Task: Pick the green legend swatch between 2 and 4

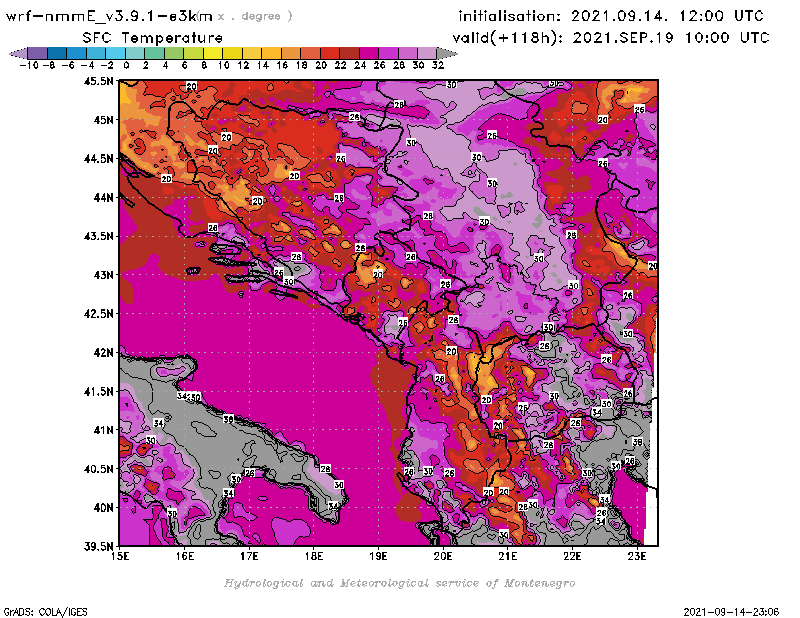Action: click(155, 53)
